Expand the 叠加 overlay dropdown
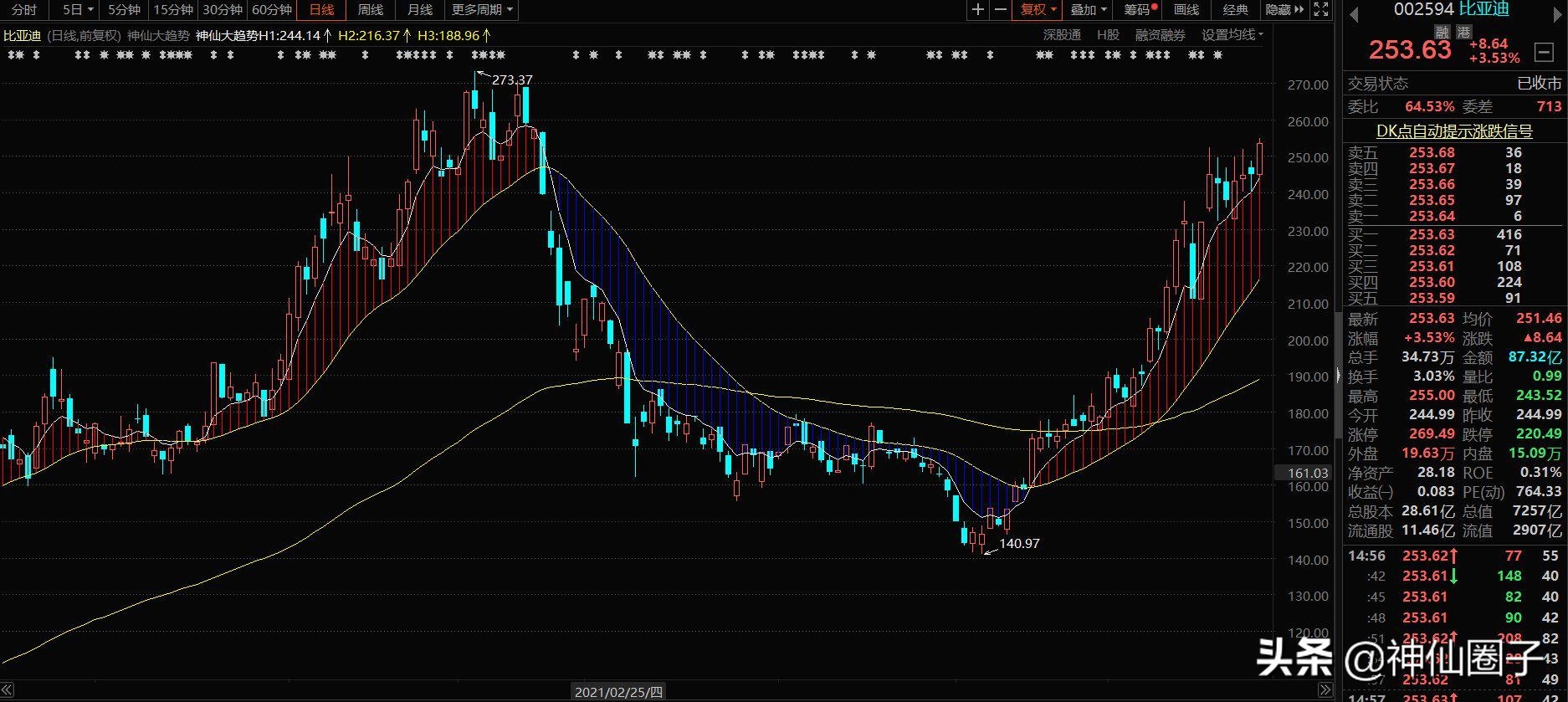 pos(1089,10)
